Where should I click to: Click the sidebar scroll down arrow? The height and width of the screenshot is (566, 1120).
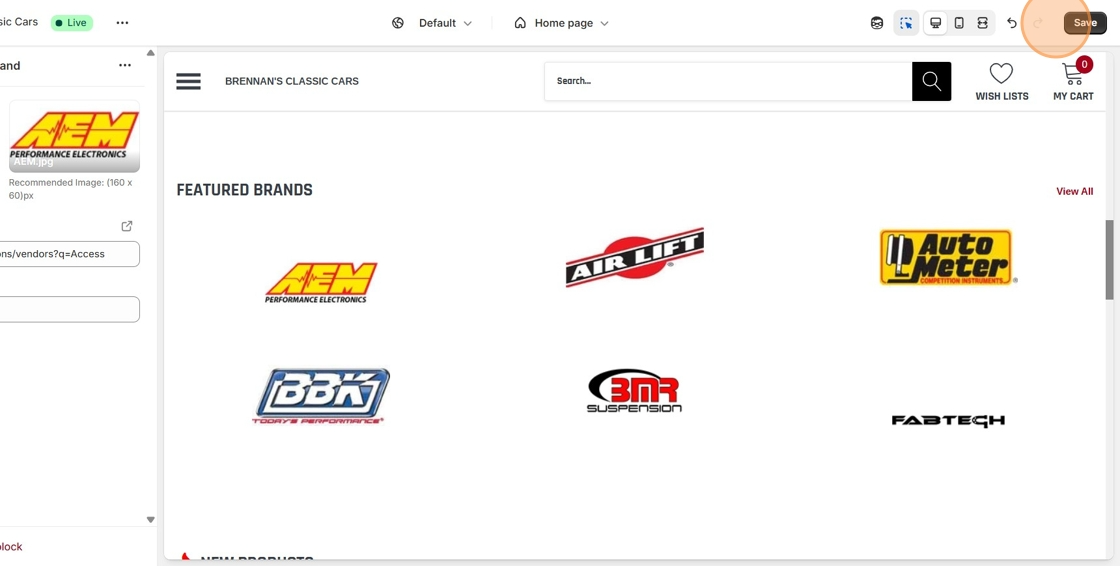tap(151, 520)
